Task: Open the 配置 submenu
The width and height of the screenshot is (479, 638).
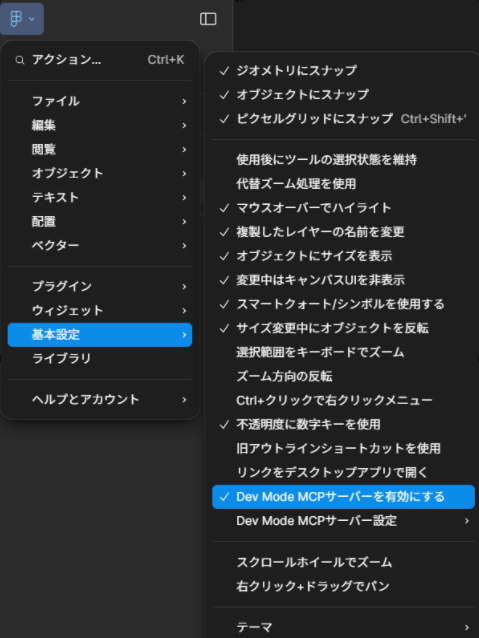Action: [x=100, y=221]
